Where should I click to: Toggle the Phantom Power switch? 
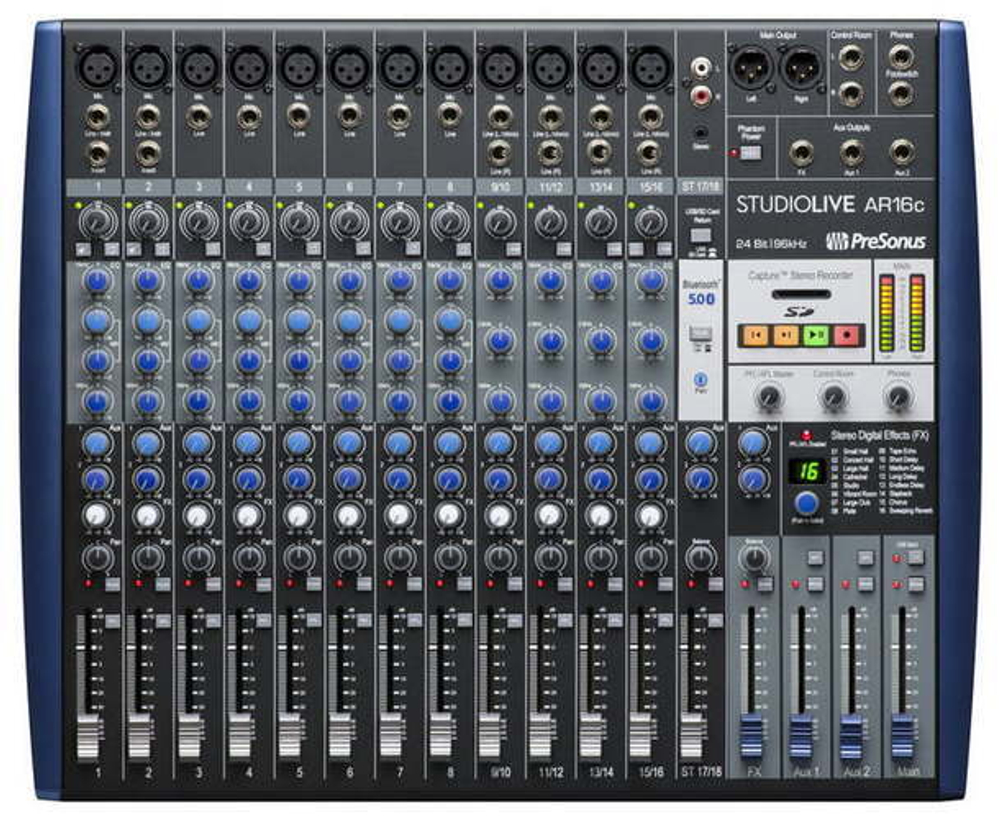pos(750,154)
